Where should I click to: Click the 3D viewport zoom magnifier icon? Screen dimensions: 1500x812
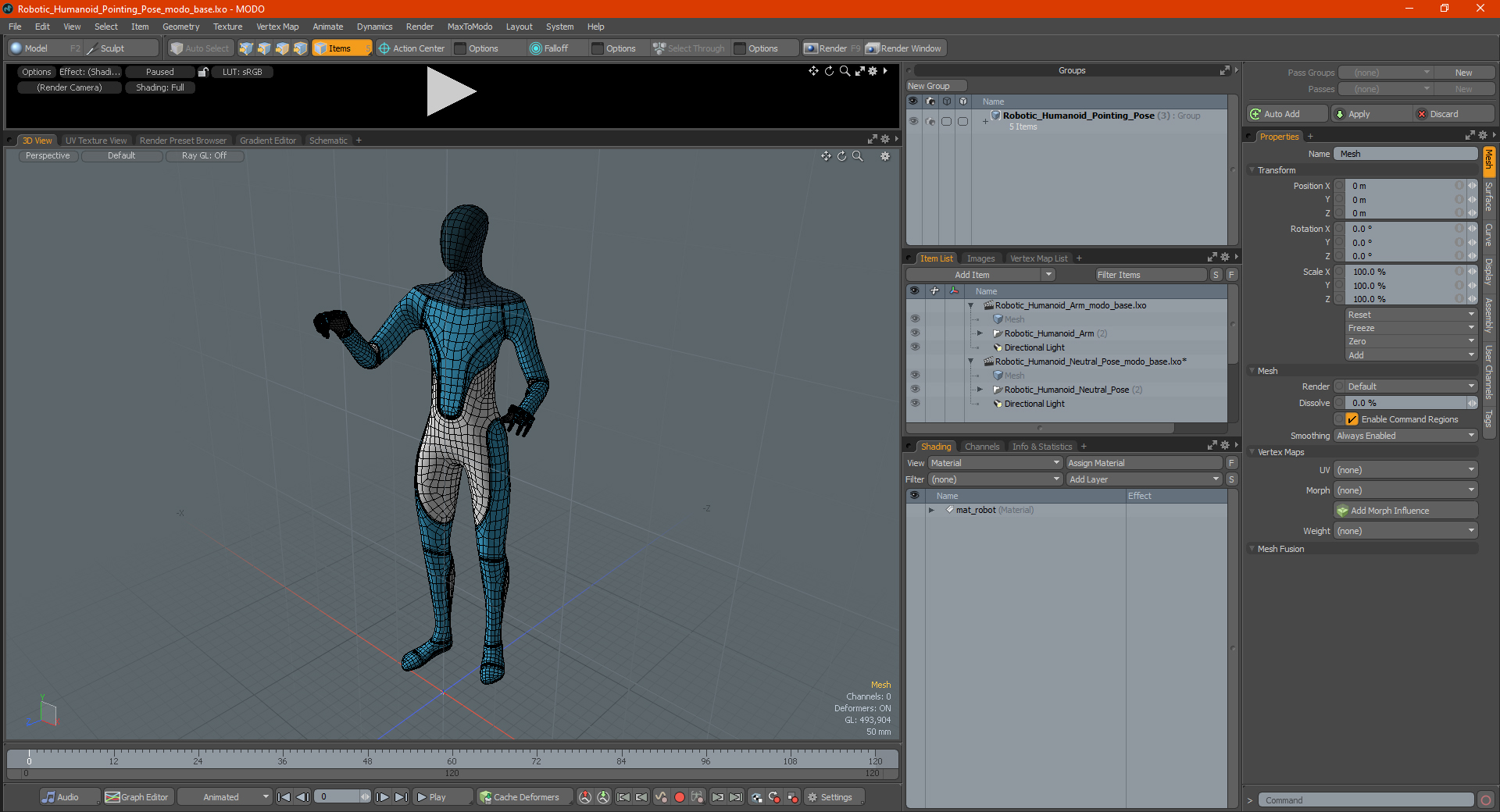coord(858,156)
